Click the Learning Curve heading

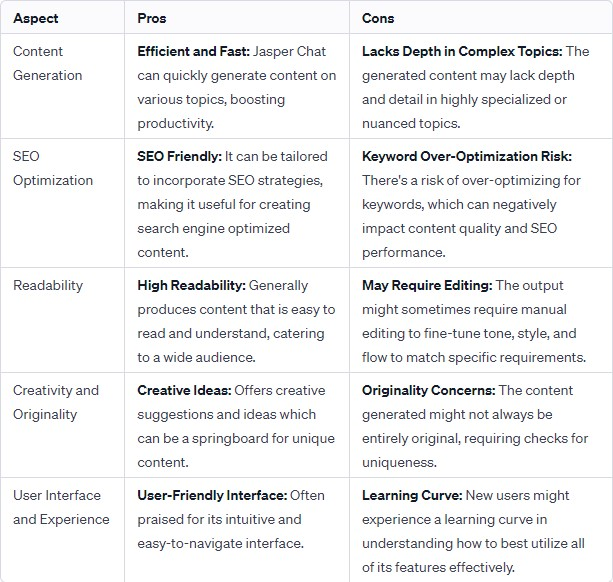(x=412, y=496)
